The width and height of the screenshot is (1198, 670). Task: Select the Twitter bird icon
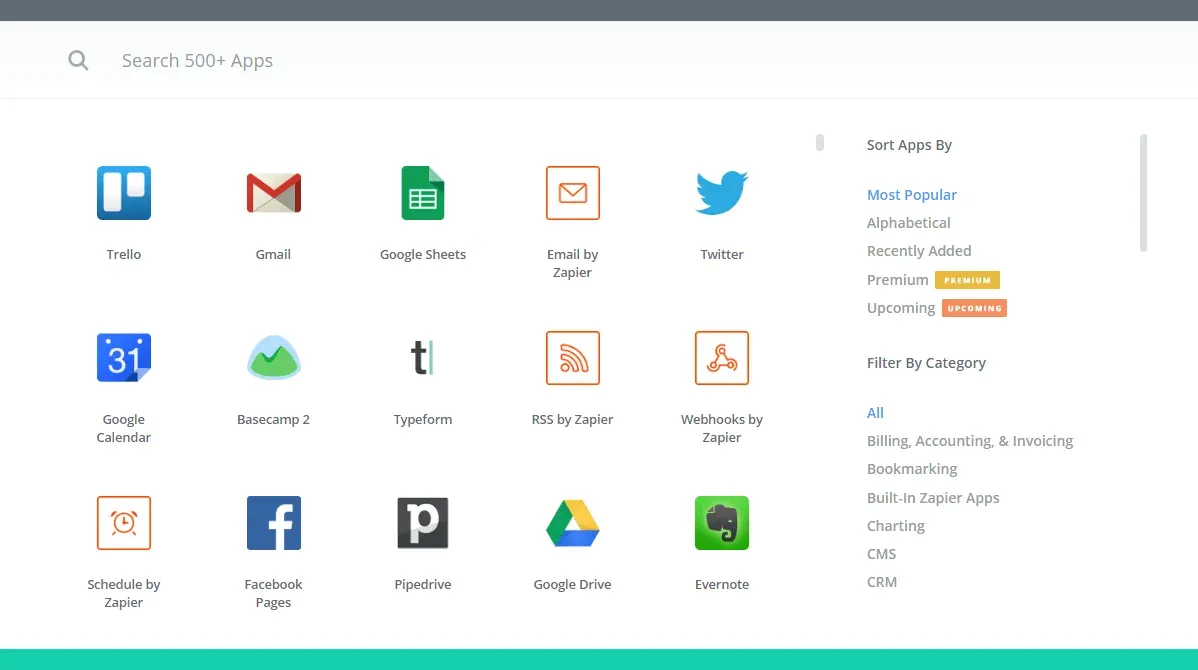point(721,193)
